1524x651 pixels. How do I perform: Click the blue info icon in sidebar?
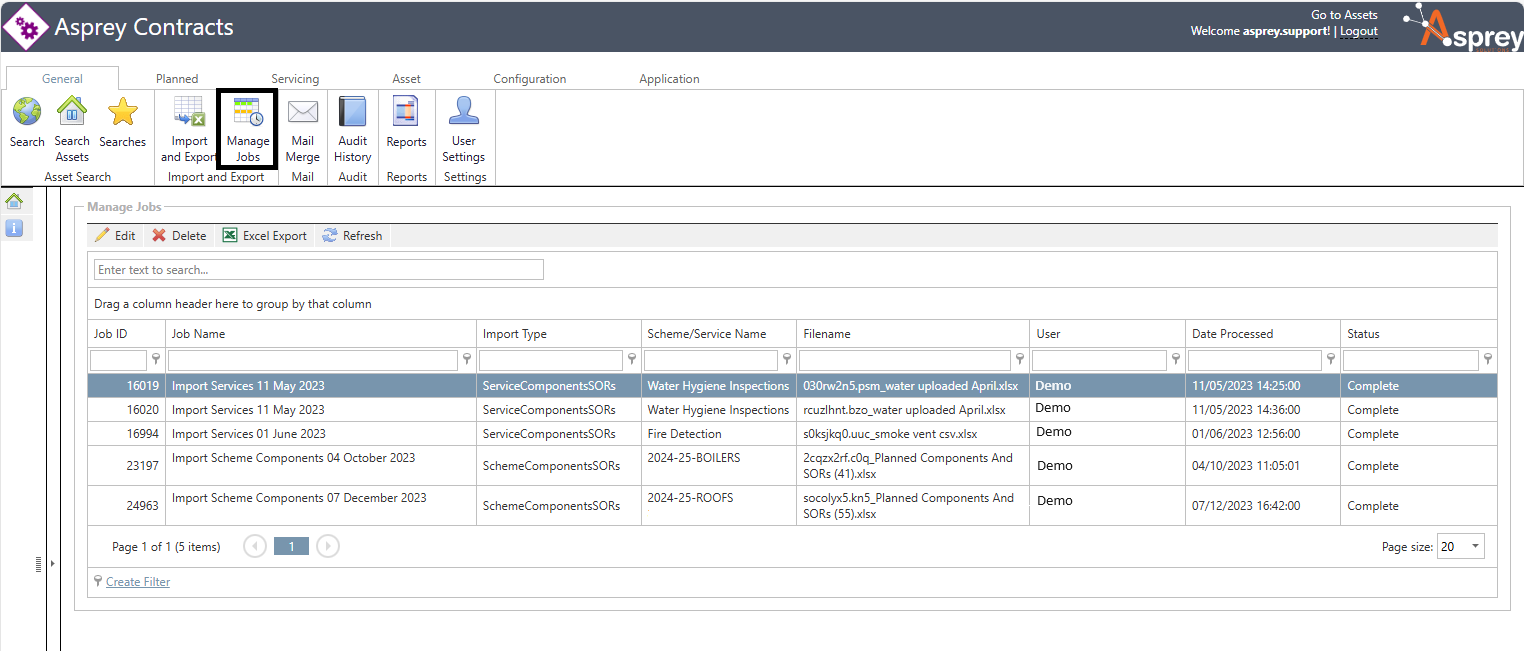(14, 228)
